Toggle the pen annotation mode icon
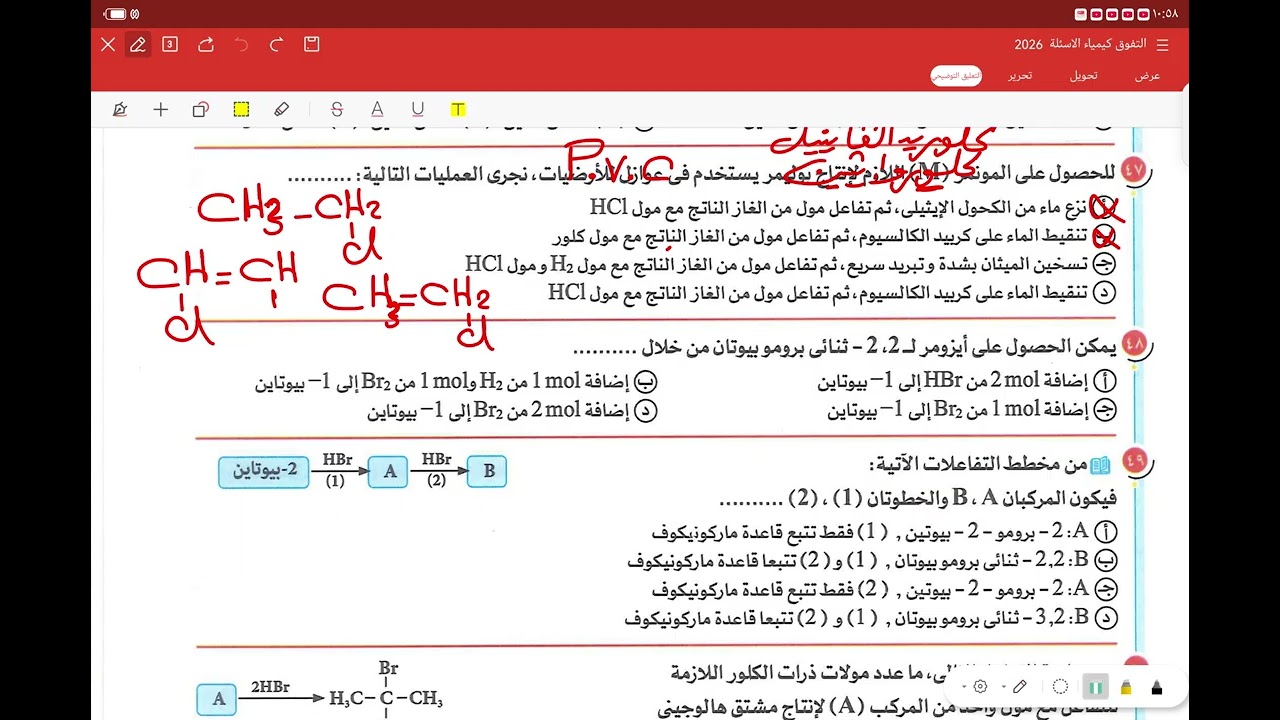Image resolution: width=1280 pixels, height=720 pixels. [138, 45]
